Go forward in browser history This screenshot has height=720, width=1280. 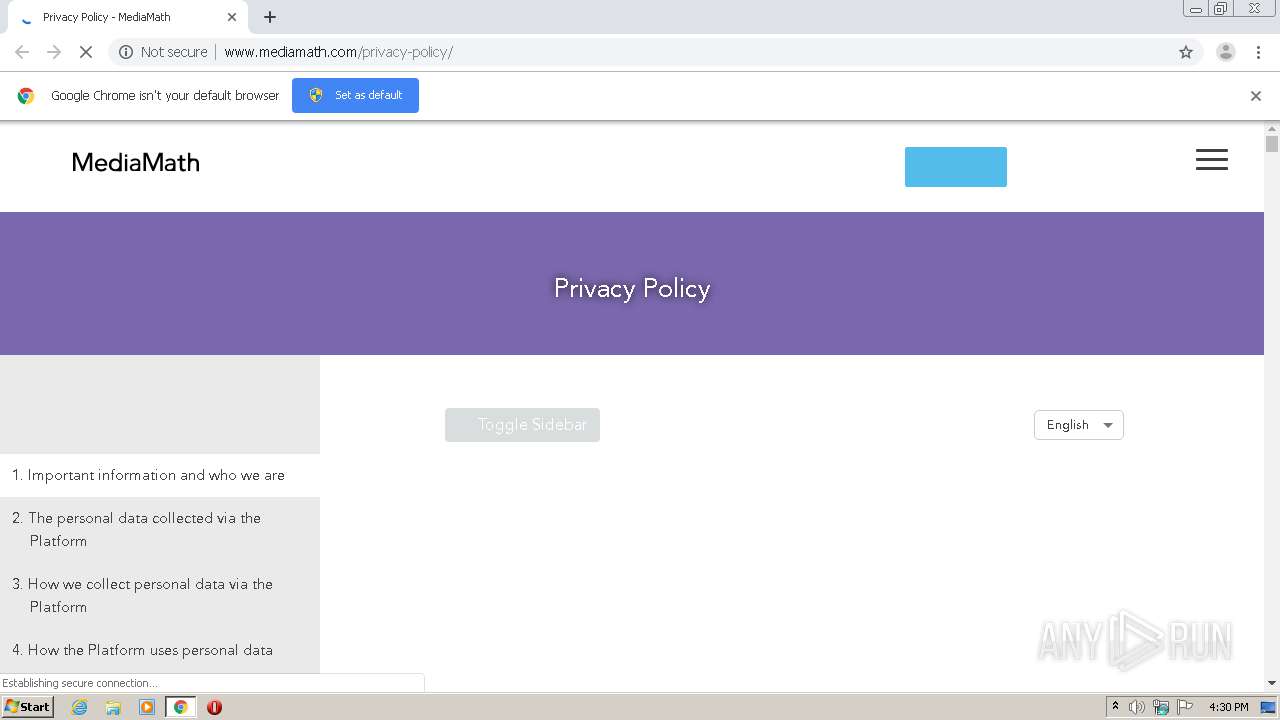(54, 52)
